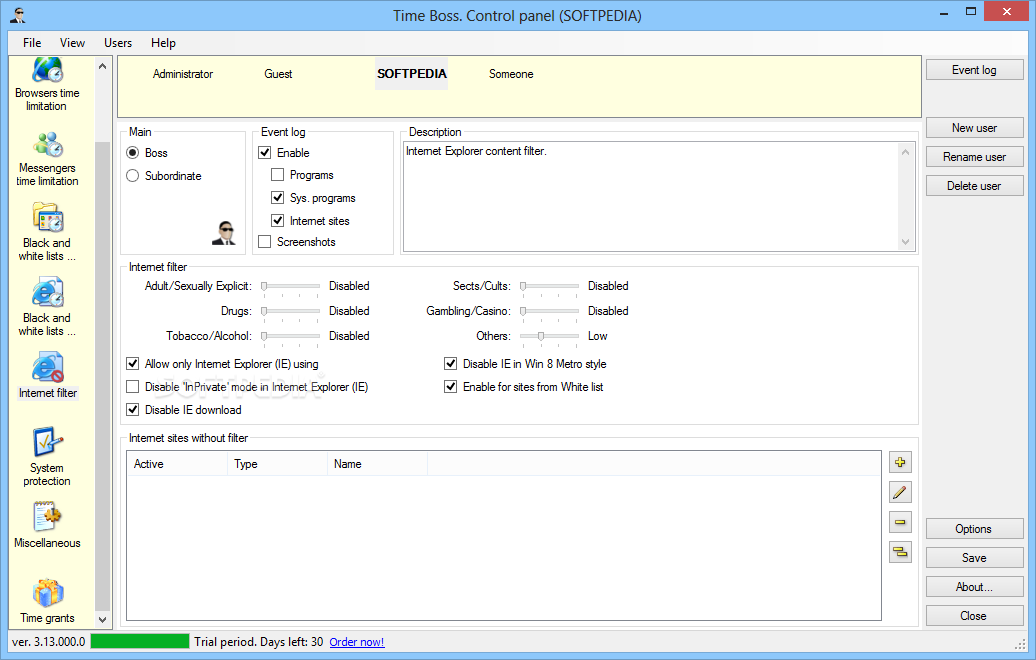Switch to the Someone user

pos(511,74)
